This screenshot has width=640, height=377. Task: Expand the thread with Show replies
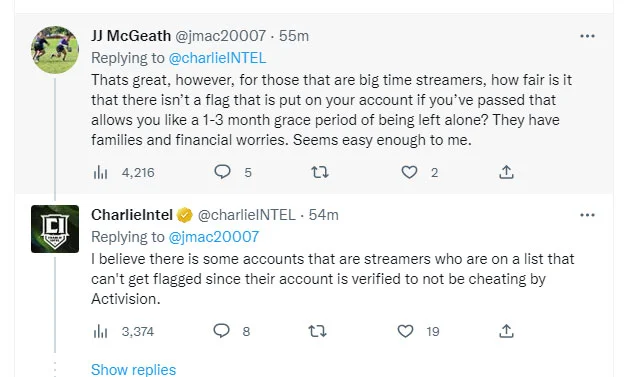coord(133,369)
